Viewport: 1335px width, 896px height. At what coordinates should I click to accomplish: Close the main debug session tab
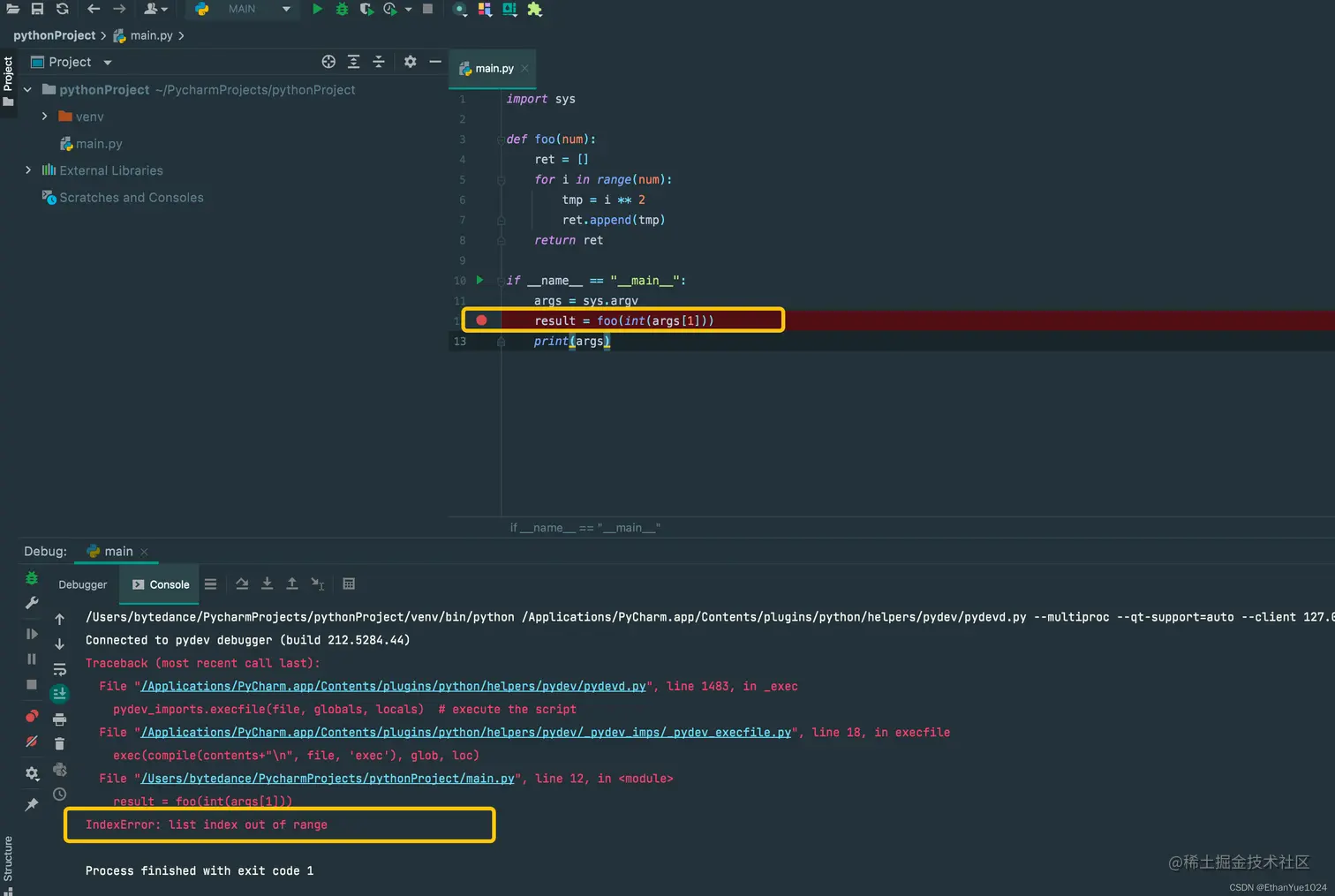(144, 552)
